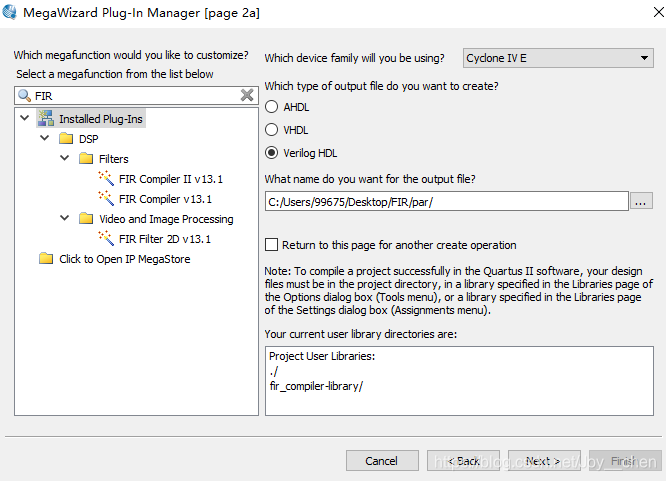Select FIR Compiler v13.1 megafunction

coord(165,199)
